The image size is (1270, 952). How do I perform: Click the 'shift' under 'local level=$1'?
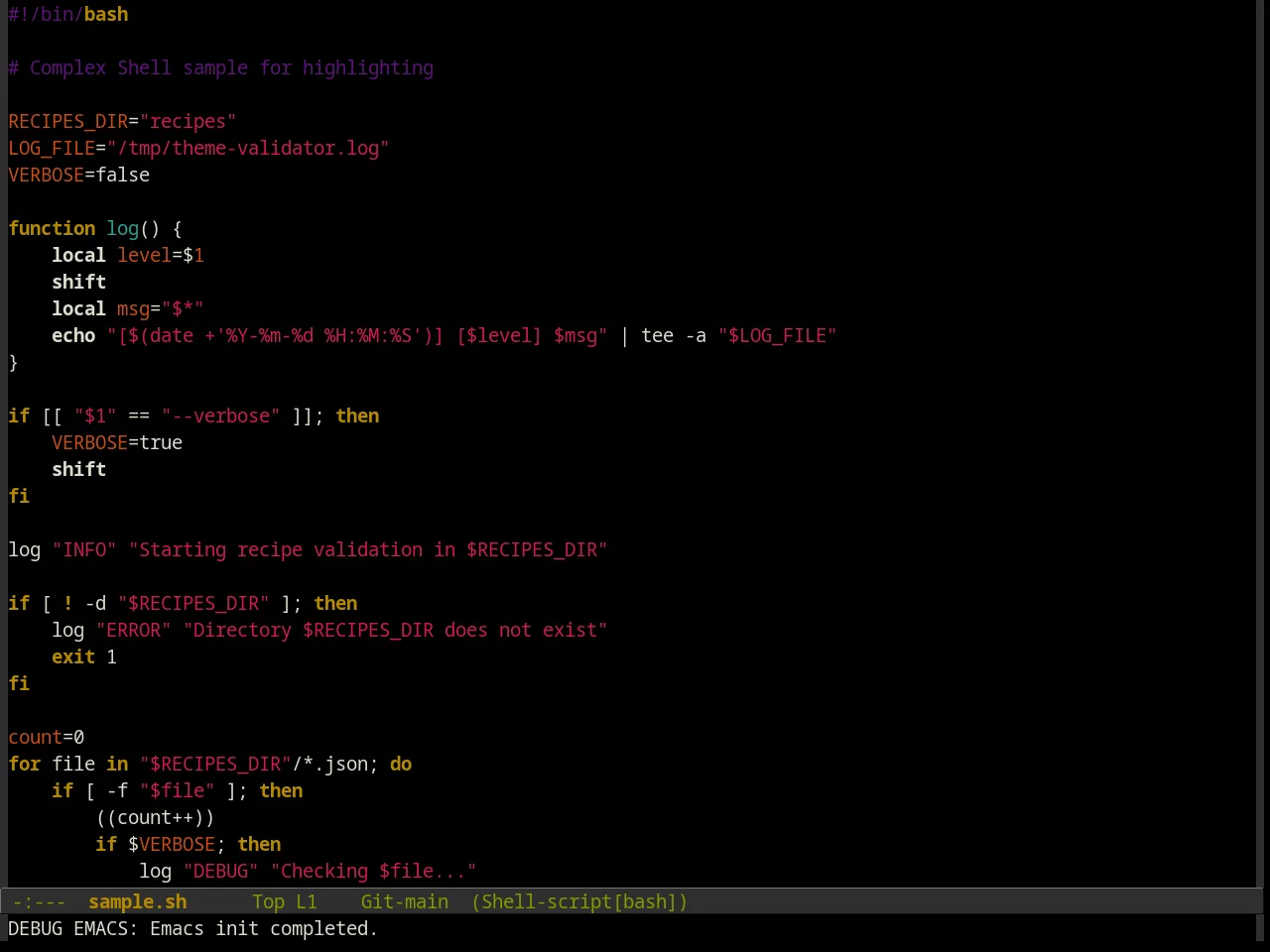click(79, 282)
